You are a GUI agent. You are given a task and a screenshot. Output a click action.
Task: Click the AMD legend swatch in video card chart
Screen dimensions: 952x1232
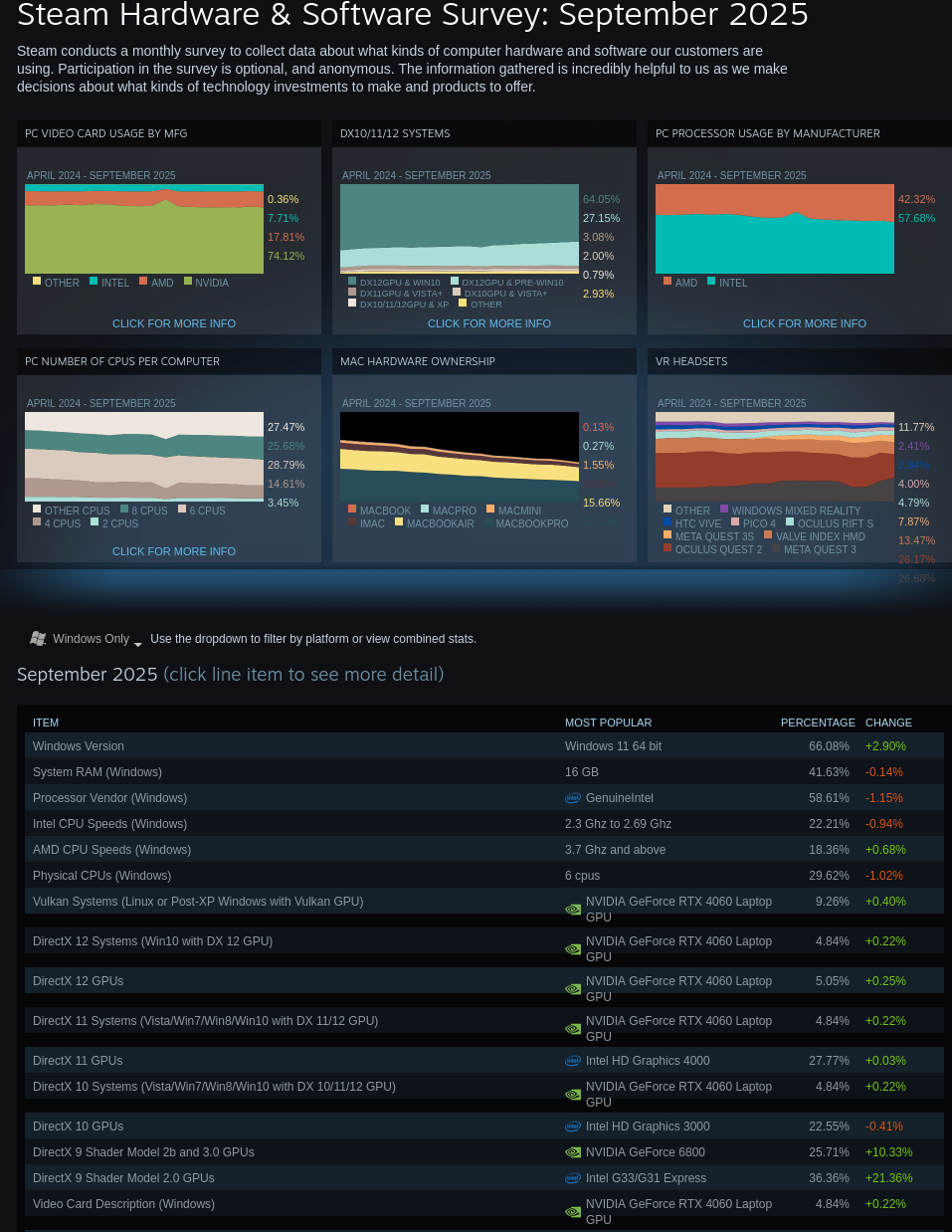point(143,282)
